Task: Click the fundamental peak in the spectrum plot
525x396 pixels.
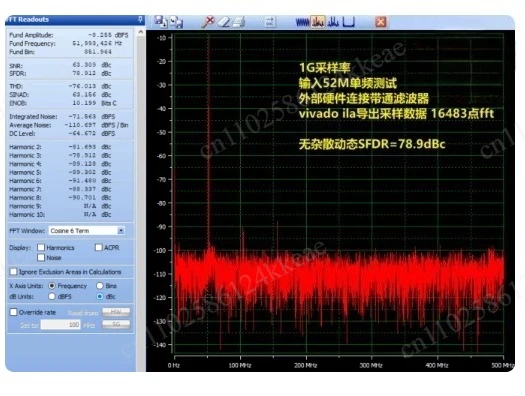Action: tap(208, 141)
